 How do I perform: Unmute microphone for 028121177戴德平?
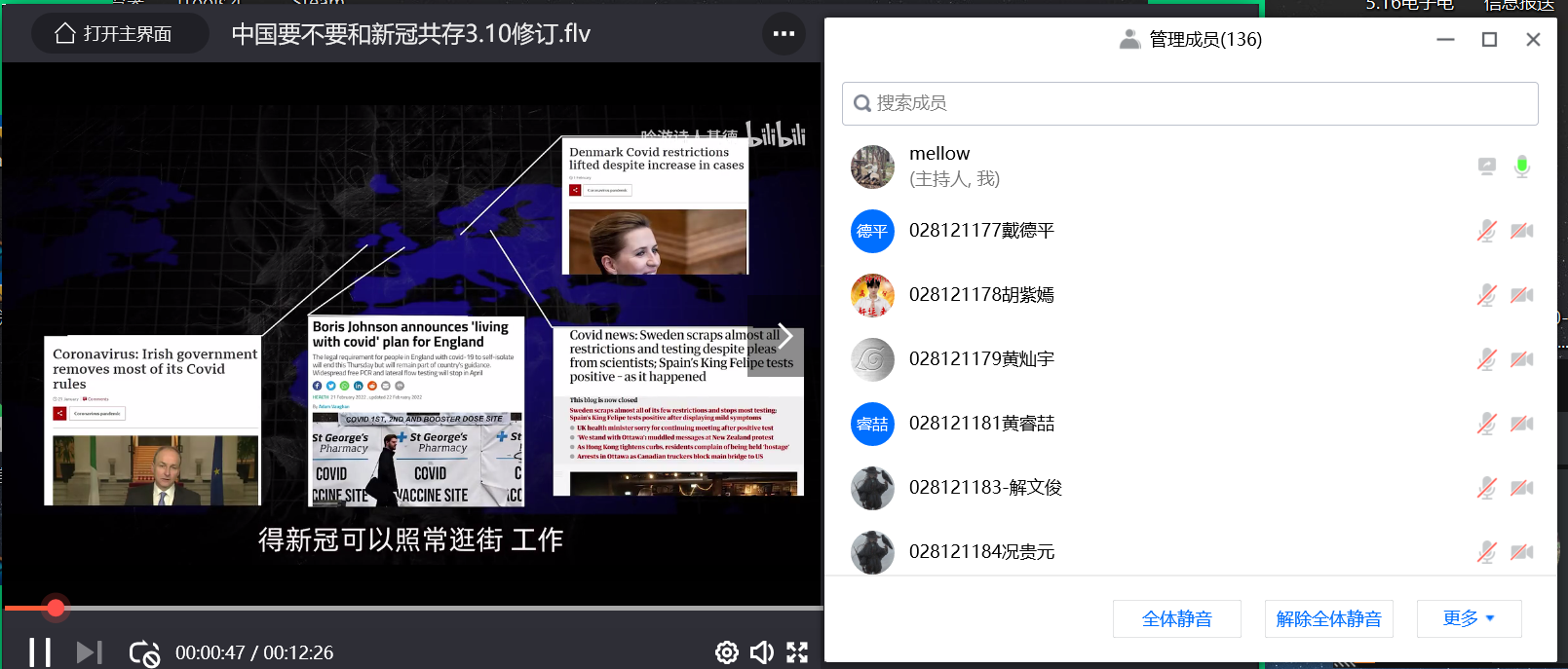tap(1486, 231)
